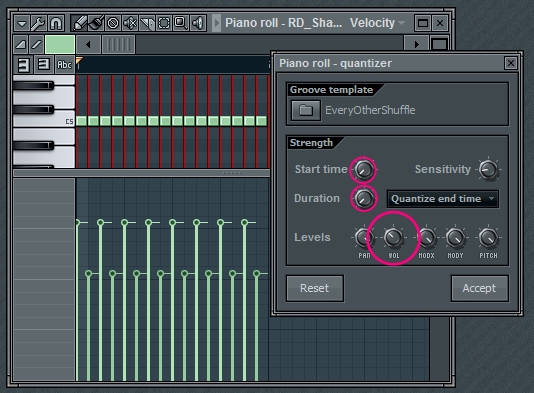Open the piano roll options menu arrow
This screenshot has width=534, height=393.
[22, 23]
